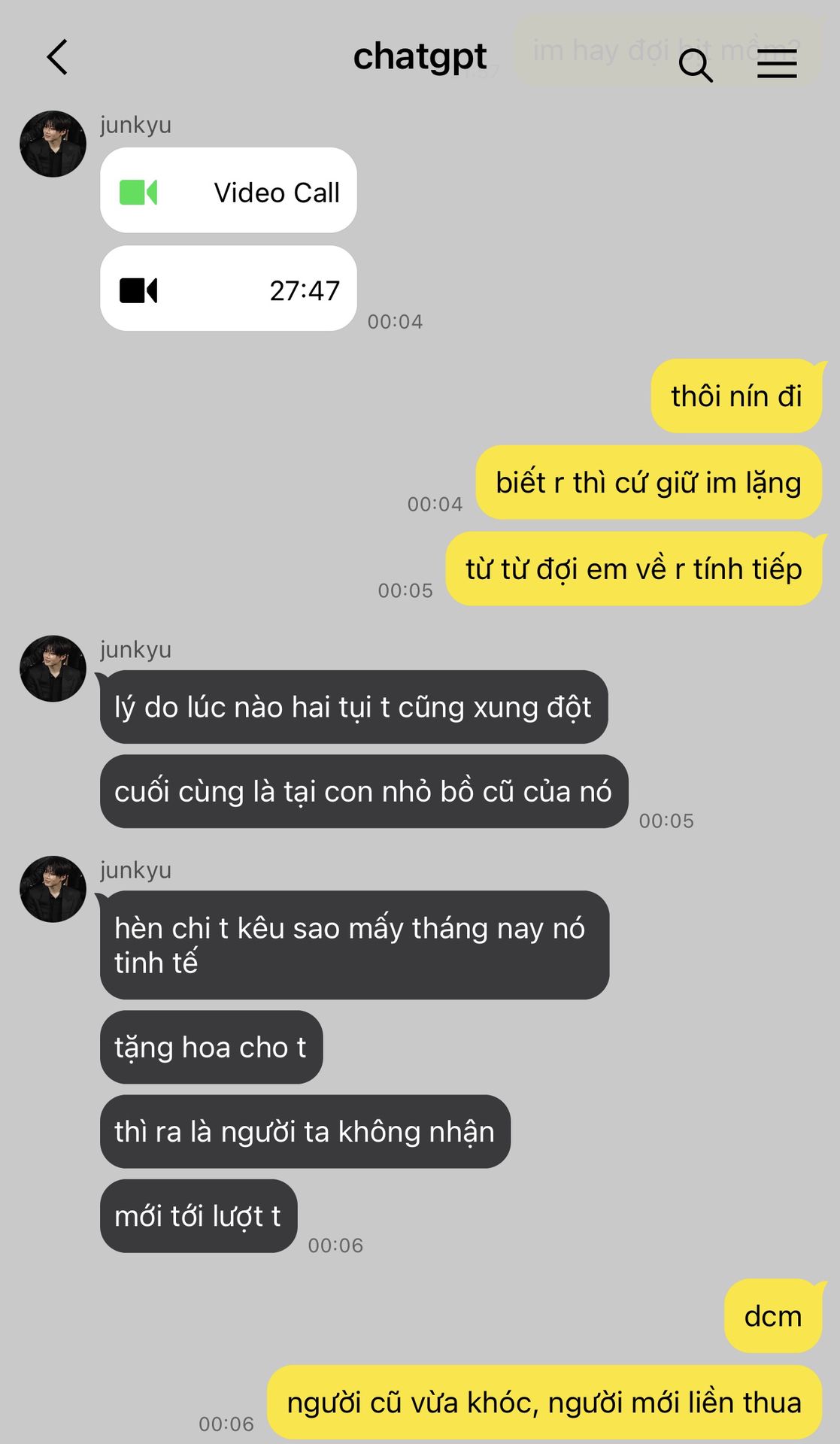Tap the Video Call message bubble
Image resolution: width=840 pixels, height=1444 pixels.
pos(229,190)
